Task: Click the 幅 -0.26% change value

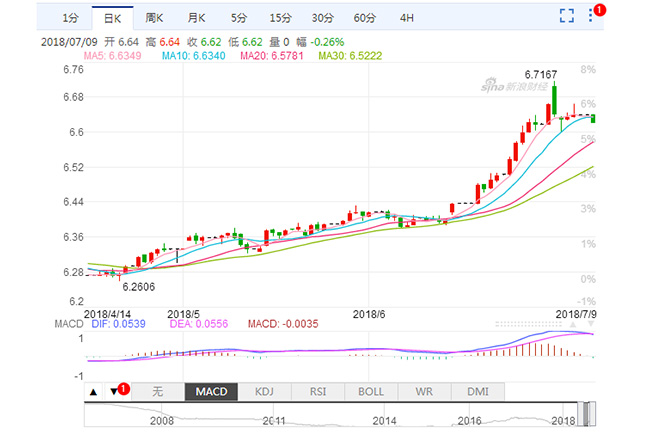Action: (320, 42)
